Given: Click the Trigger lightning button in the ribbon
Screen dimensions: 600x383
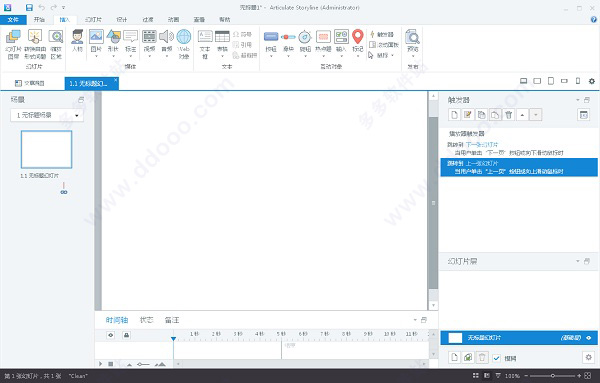Looking at the screenshot, I should coord(382,34).
